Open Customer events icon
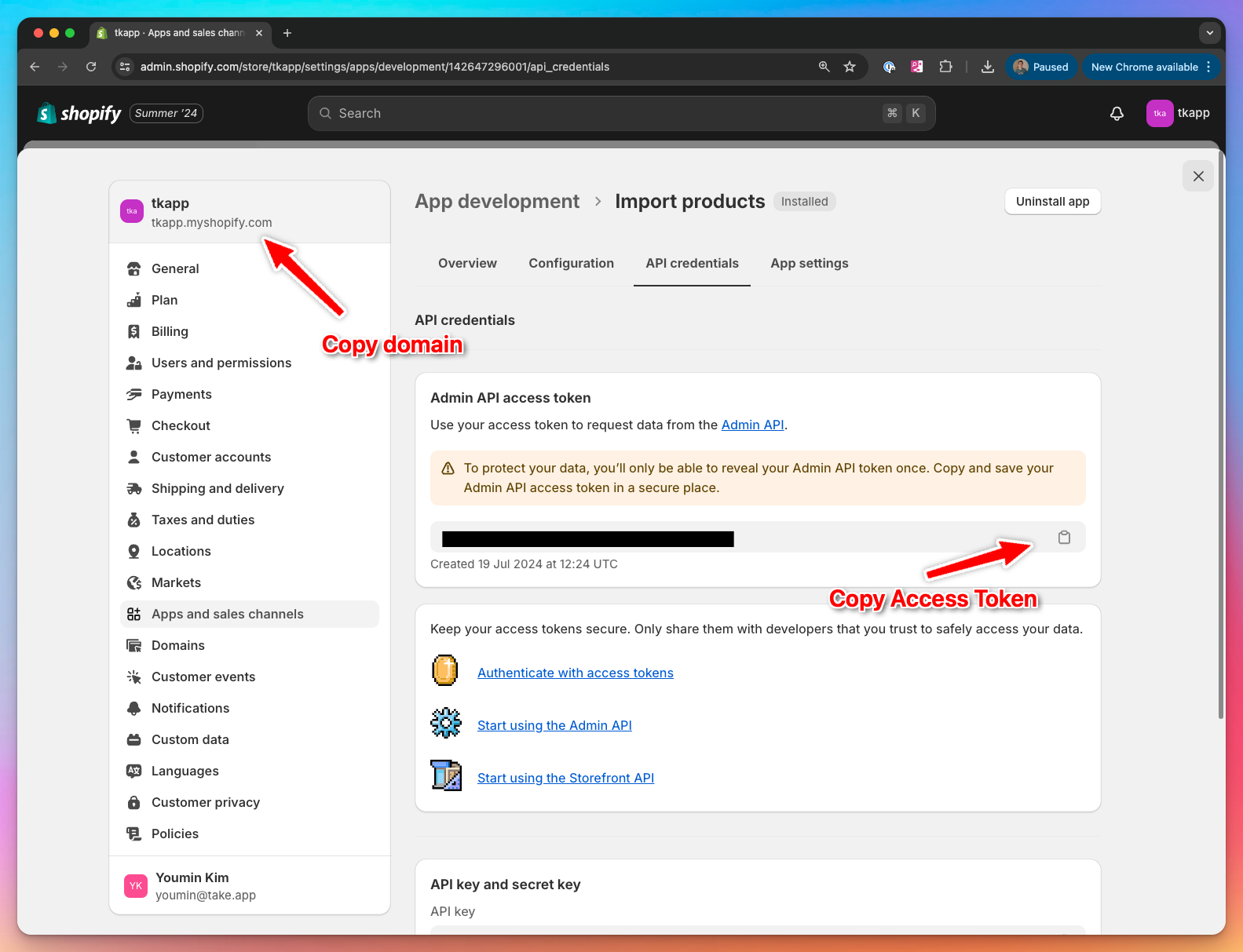Image resolution: width=1243 pixels, height=952 pixels. coord(134,677)
